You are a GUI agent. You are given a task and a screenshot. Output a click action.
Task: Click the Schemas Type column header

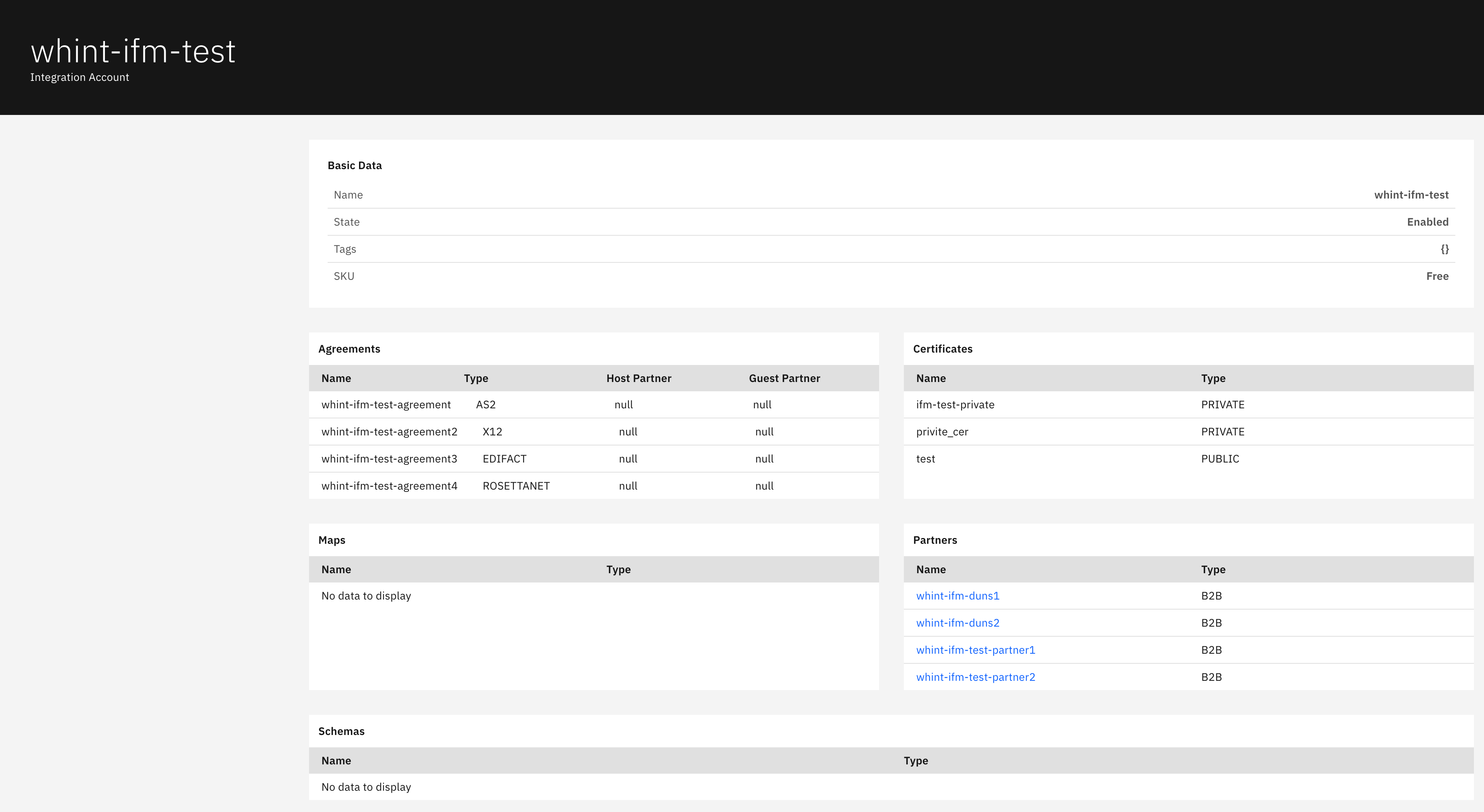tap(915, 760)
